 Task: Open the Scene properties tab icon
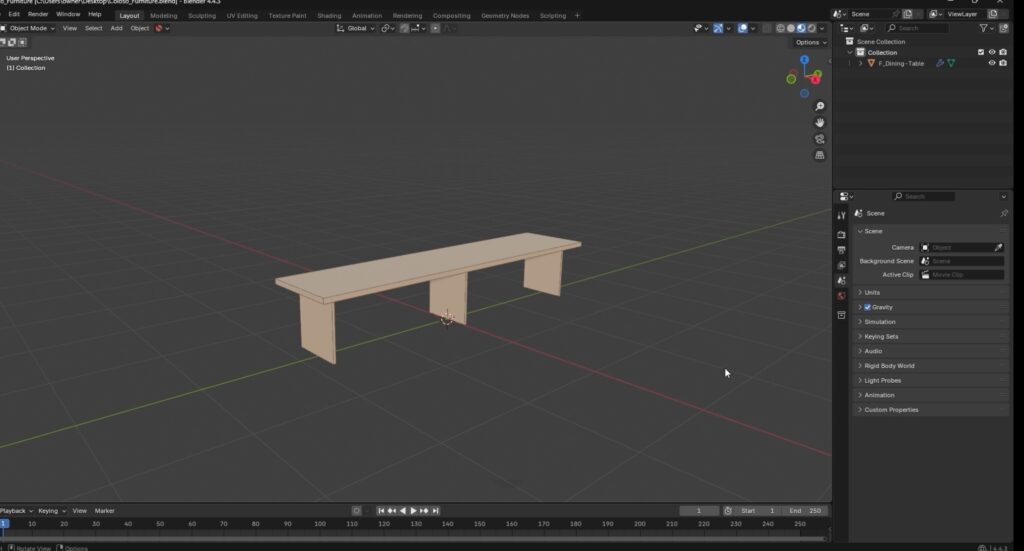841,280
